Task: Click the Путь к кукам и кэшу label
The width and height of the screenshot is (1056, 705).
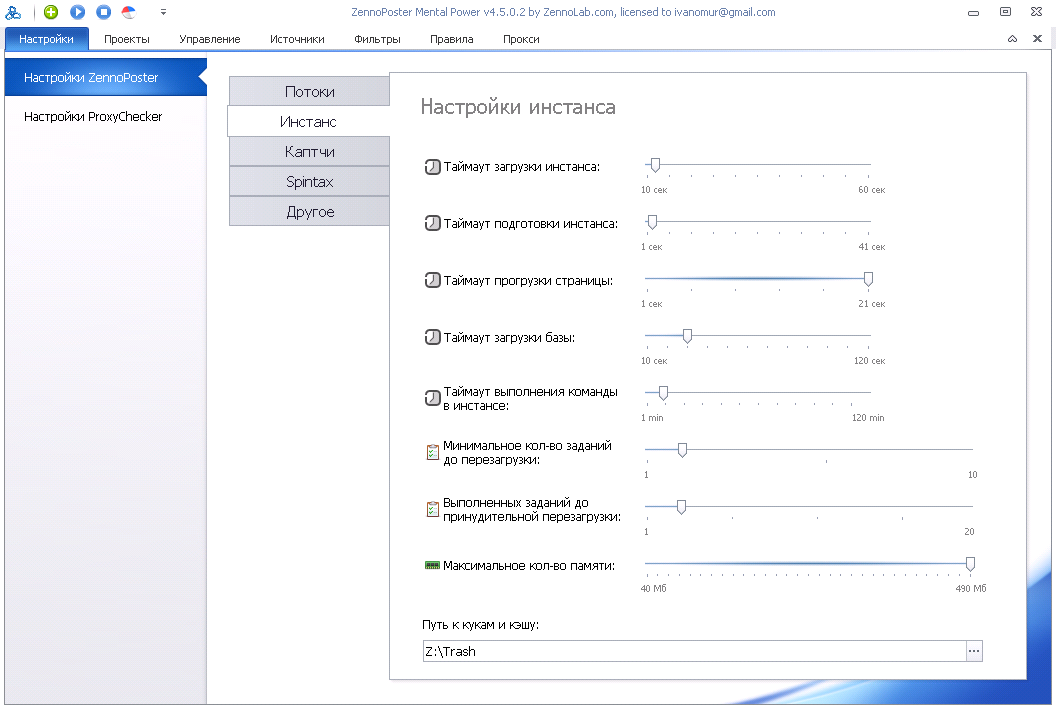Action: coord(480,625)
